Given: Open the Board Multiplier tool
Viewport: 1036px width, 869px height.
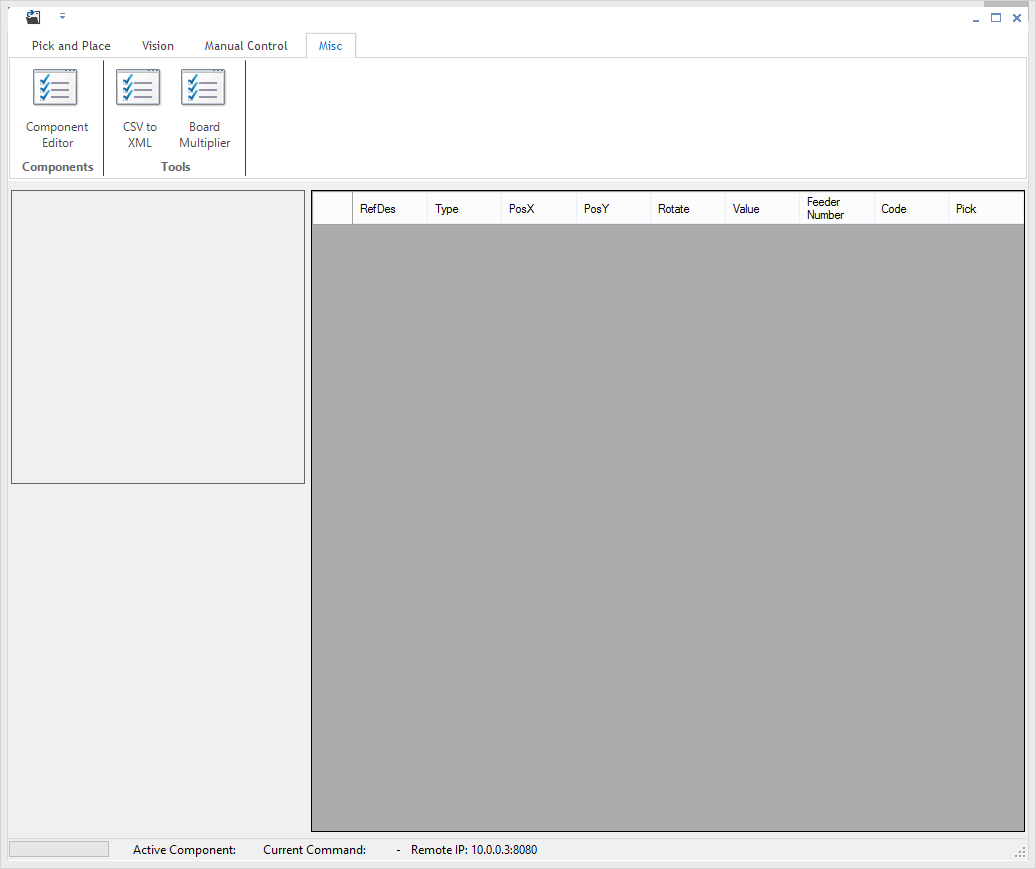Looking at the screenshot, I should [204, 108].
